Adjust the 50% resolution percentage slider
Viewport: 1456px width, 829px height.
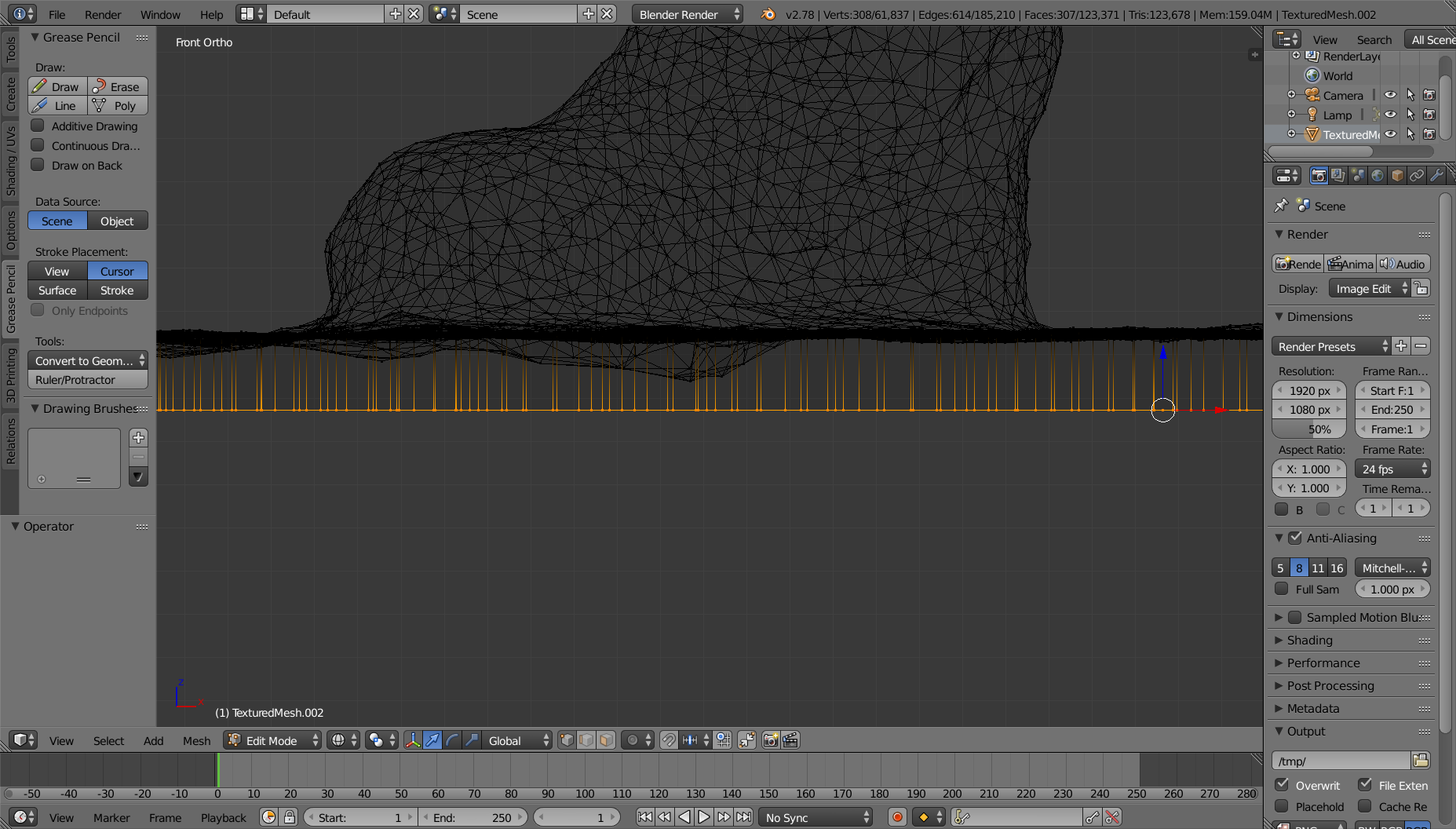[x=1309, y=429]
